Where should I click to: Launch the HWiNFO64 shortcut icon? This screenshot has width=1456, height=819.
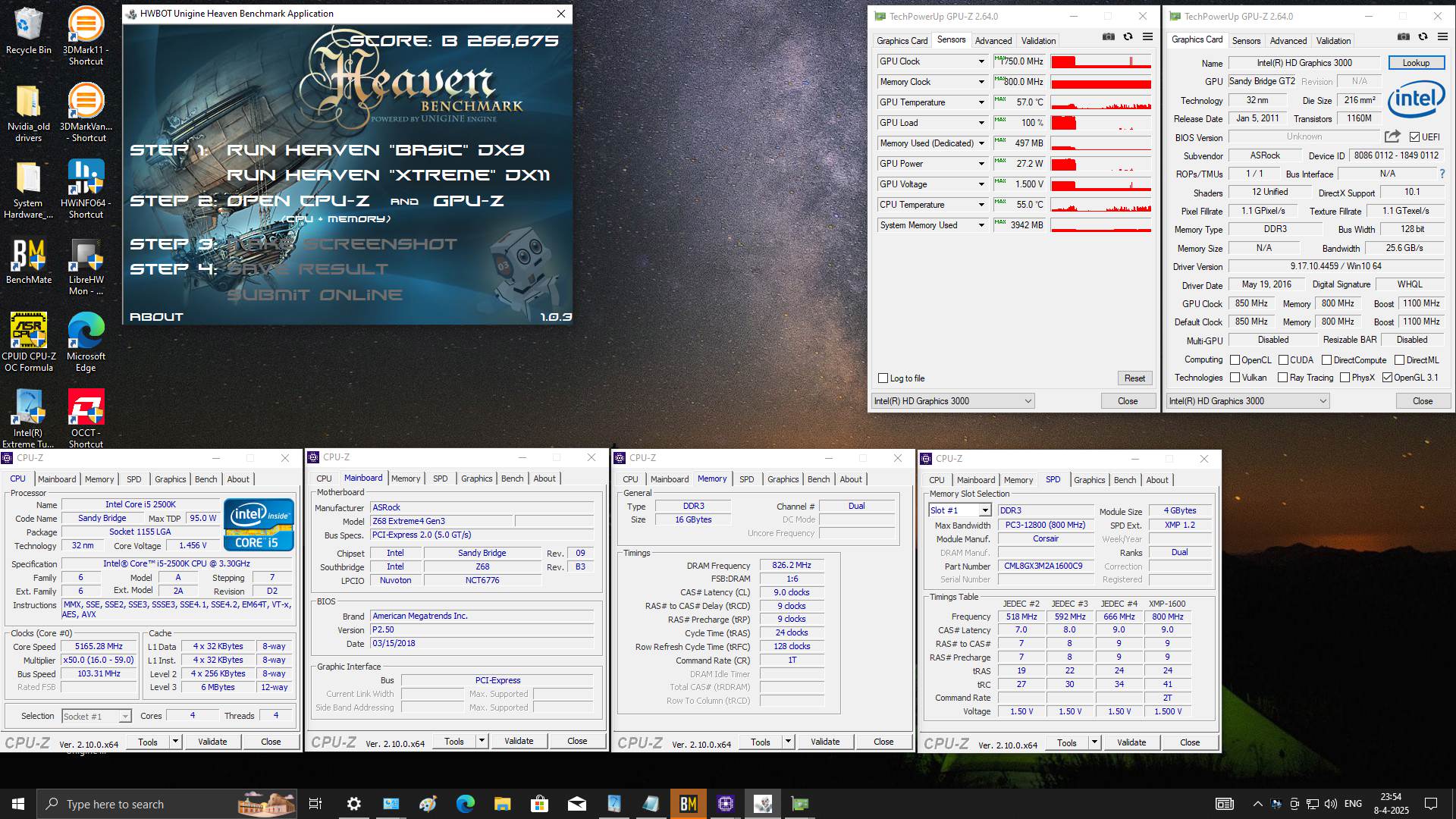(x=86, y=189)
